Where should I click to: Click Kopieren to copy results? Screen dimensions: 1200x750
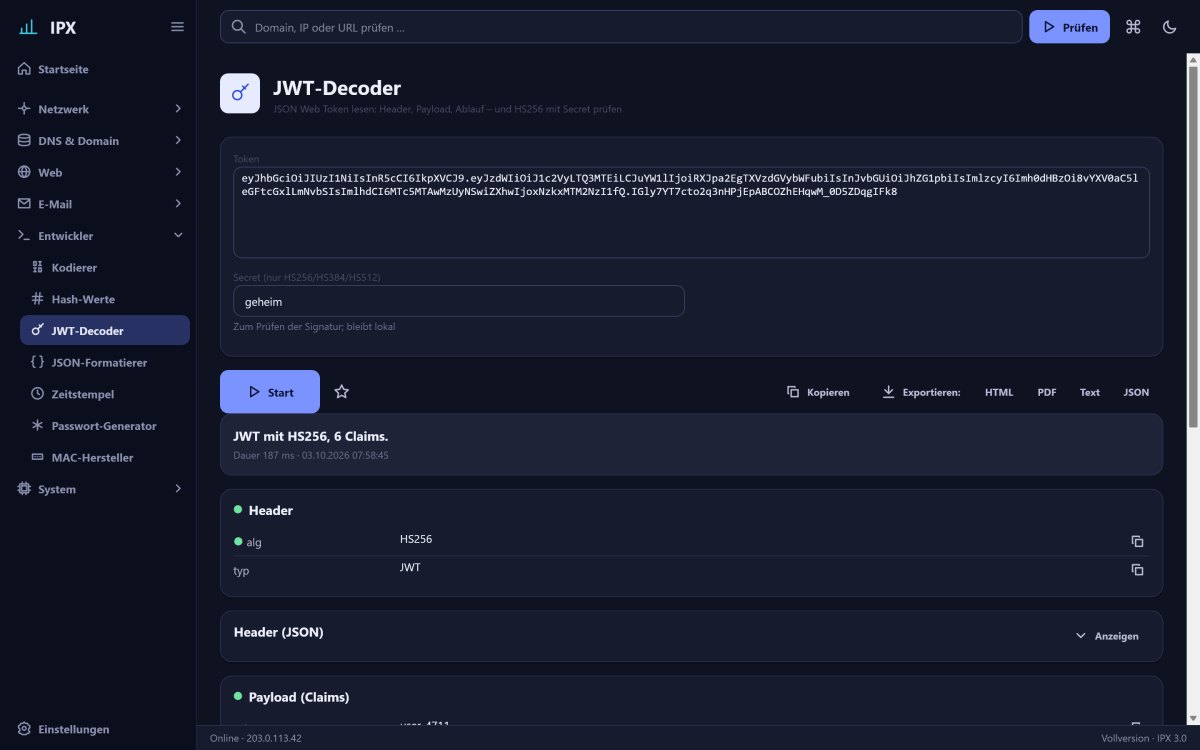pos(818,392)
